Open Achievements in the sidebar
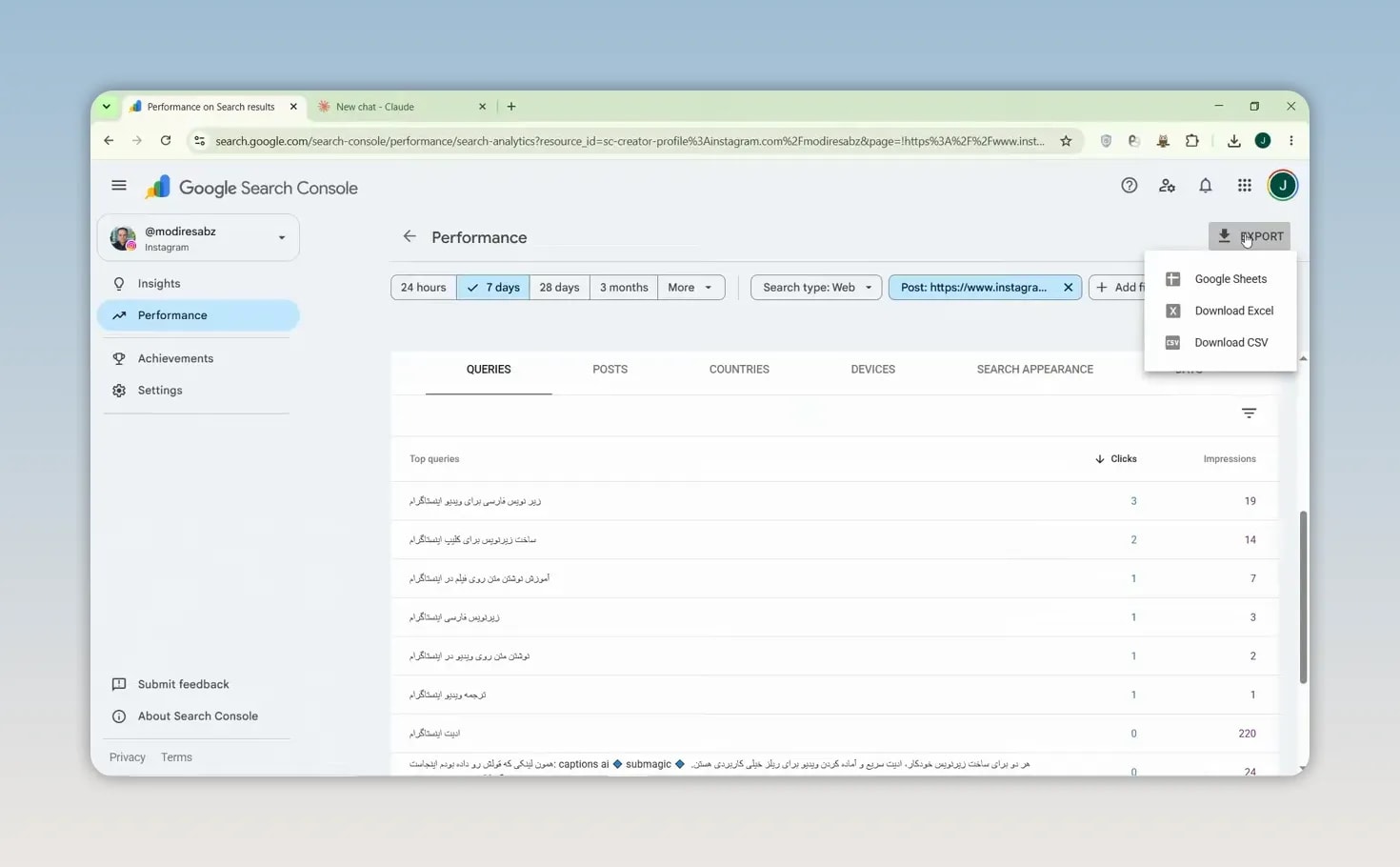 tap(198, 358)
